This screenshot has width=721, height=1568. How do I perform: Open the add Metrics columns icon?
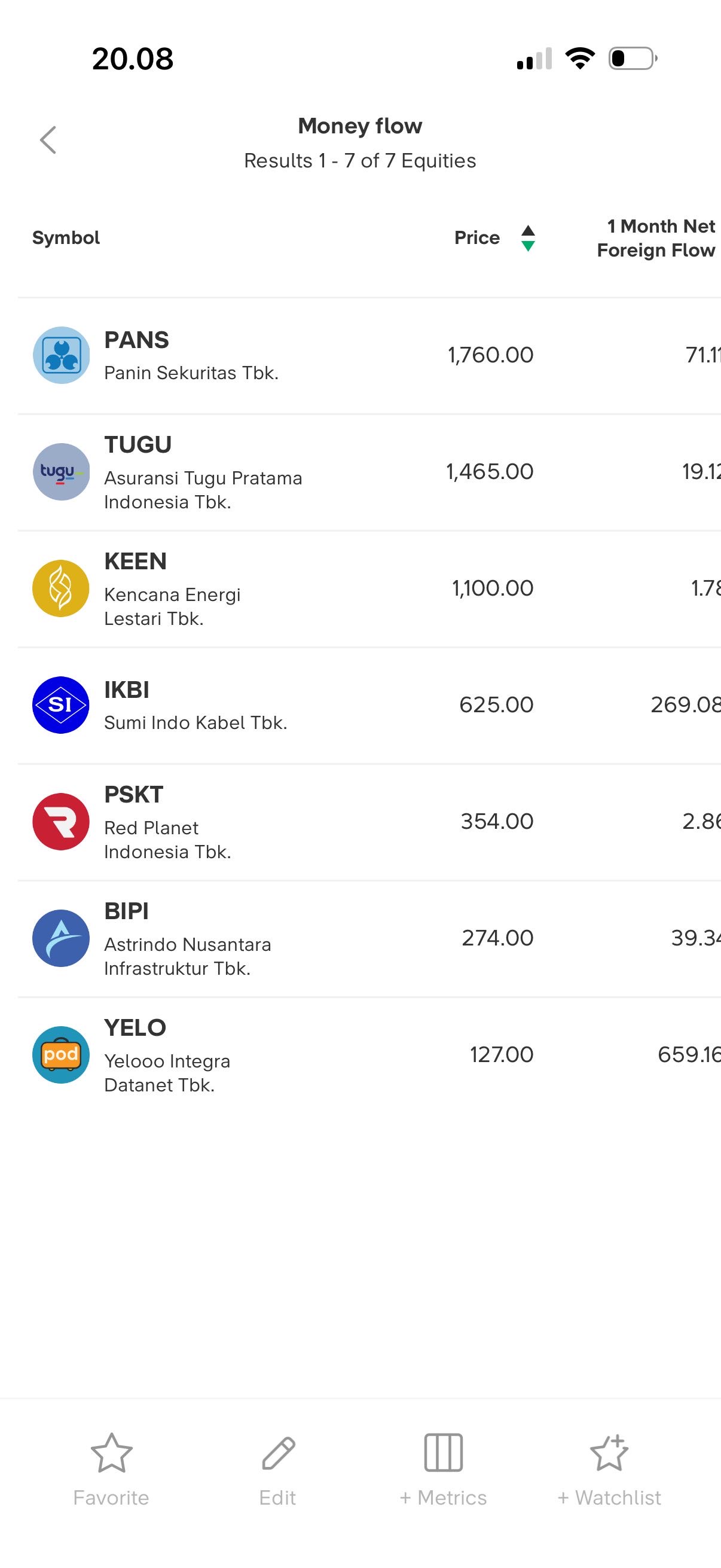(x=443, y=1453)
